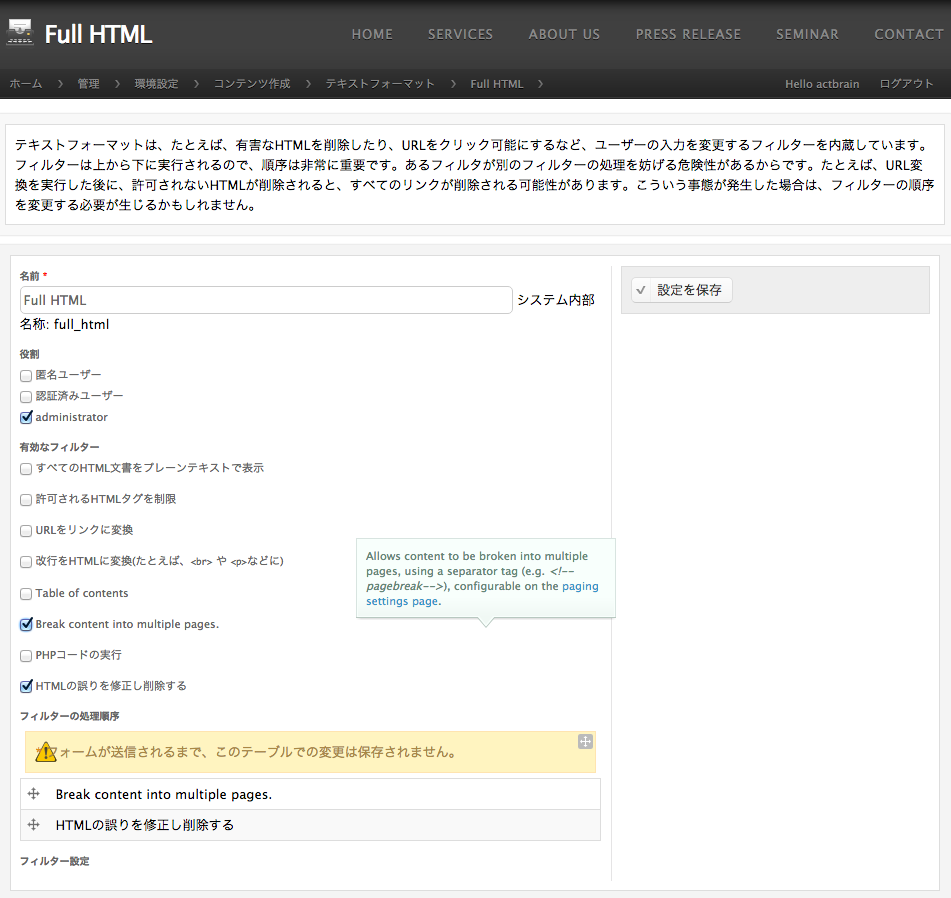The height and width of the screenshot is (898, 951).
Task: Click inside the 名前 text input field
Action: [x=265, y=300]
